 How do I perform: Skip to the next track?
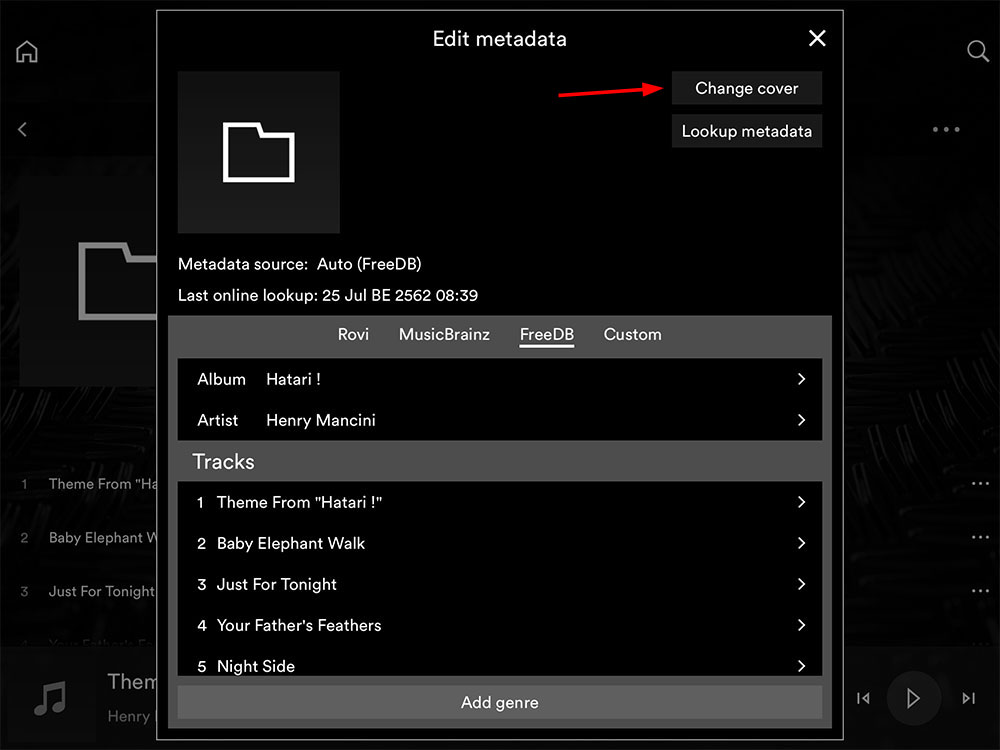click(968, 698)
